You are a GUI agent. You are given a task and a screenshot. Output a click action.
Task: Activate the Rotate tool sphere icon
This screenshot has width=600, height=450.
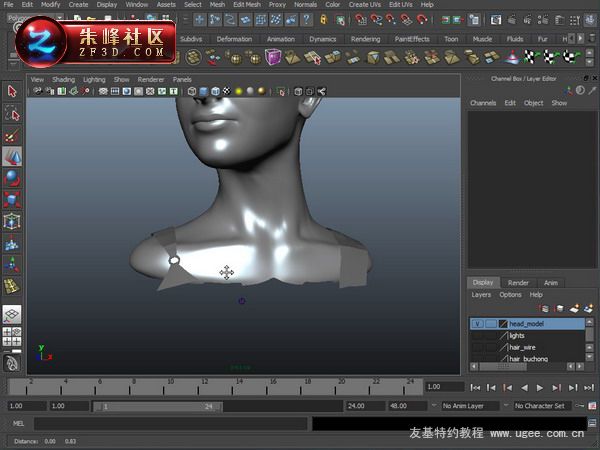tap(12, 178)
